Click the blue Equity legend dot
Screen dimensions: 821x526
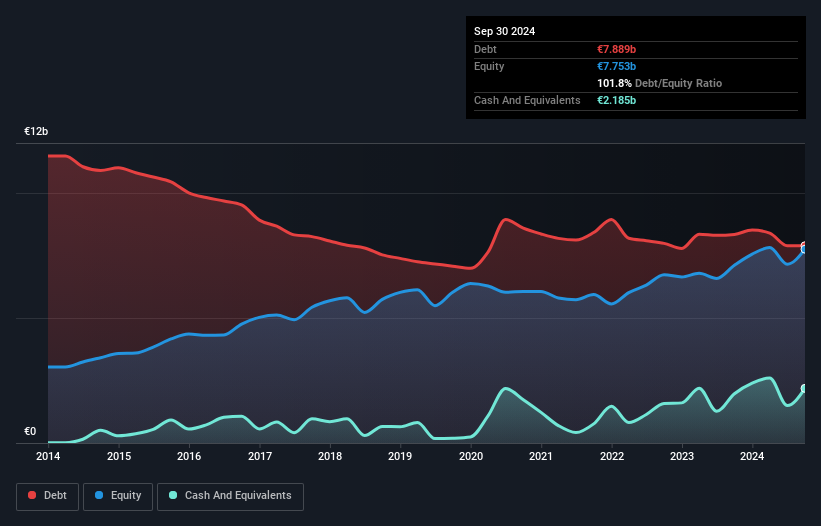tap(99, 495)
